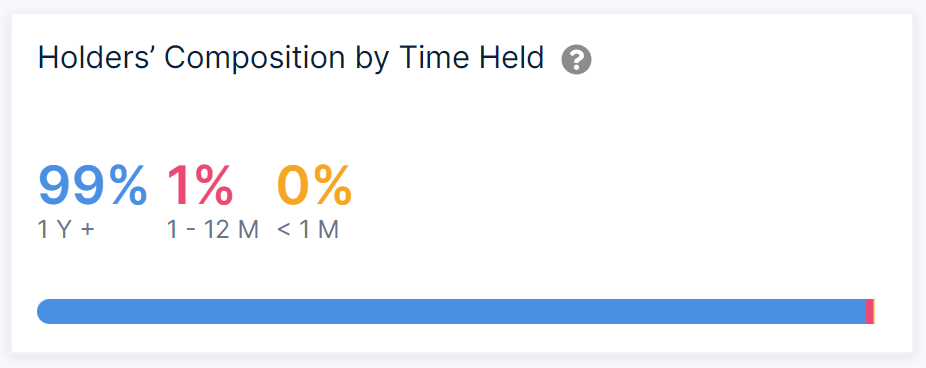This screenshot has width=926, height=368.
Task: Select the '1 Y +' label
Action: coord(66,230)
